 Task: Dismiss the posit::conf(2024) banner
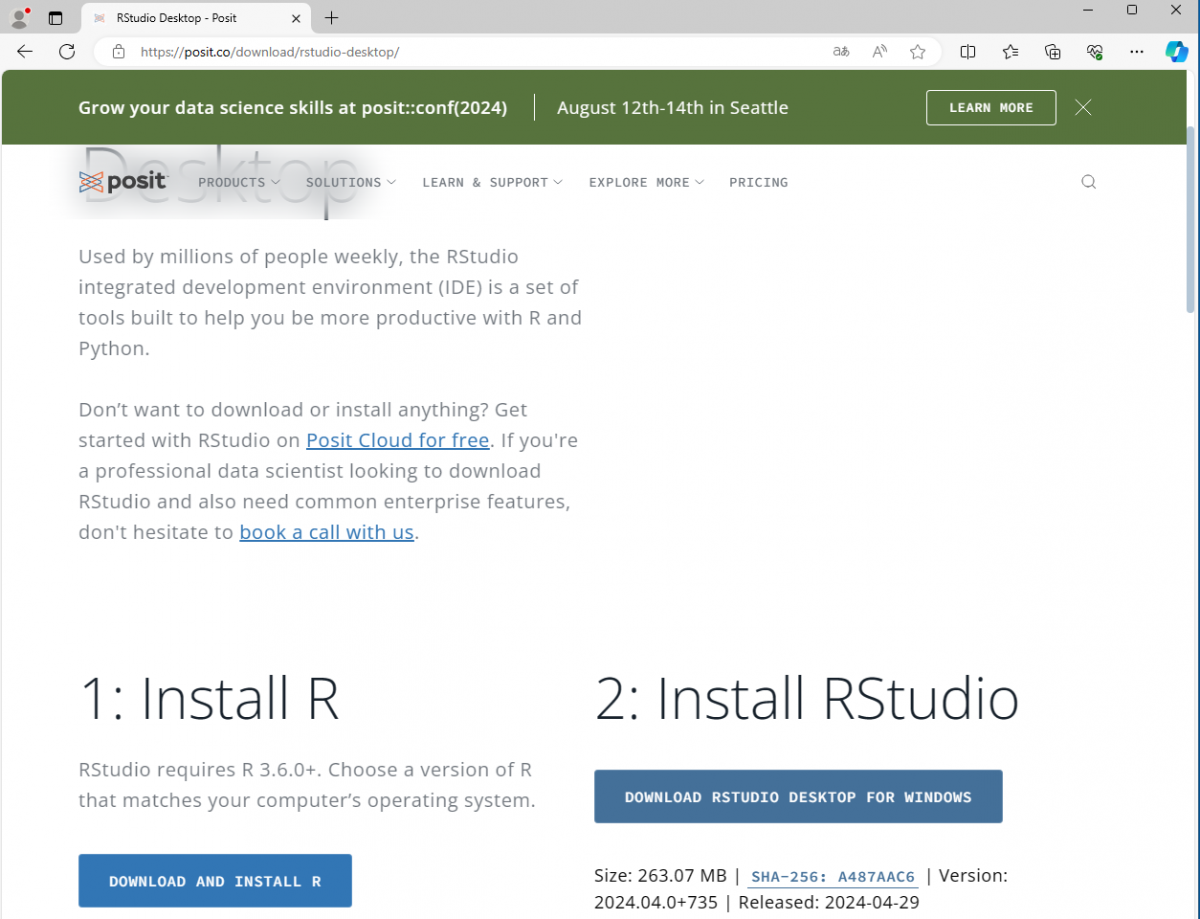click(1083, 107)
